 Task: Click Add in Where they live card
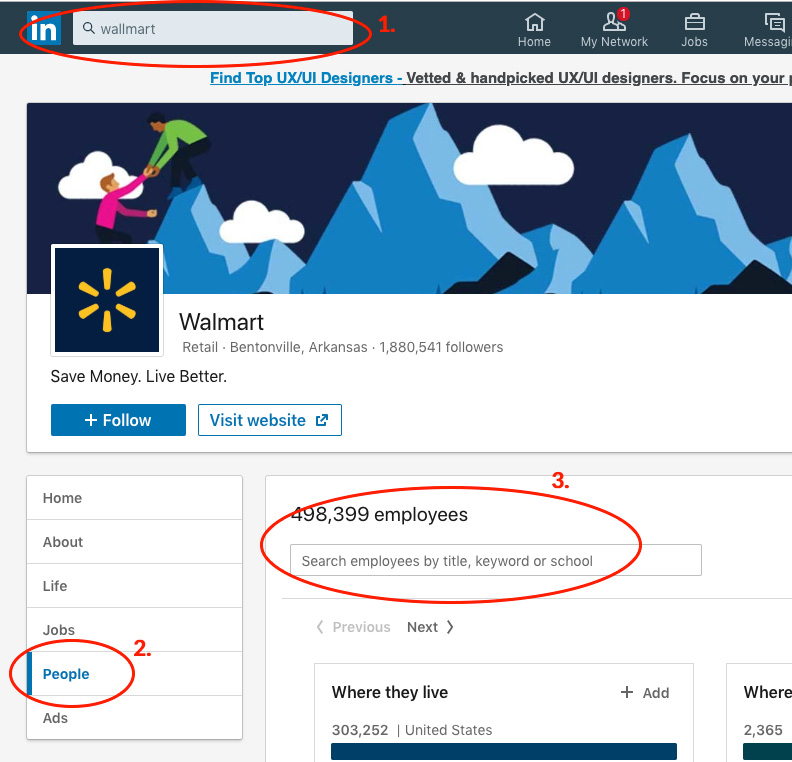pos(645,693)
